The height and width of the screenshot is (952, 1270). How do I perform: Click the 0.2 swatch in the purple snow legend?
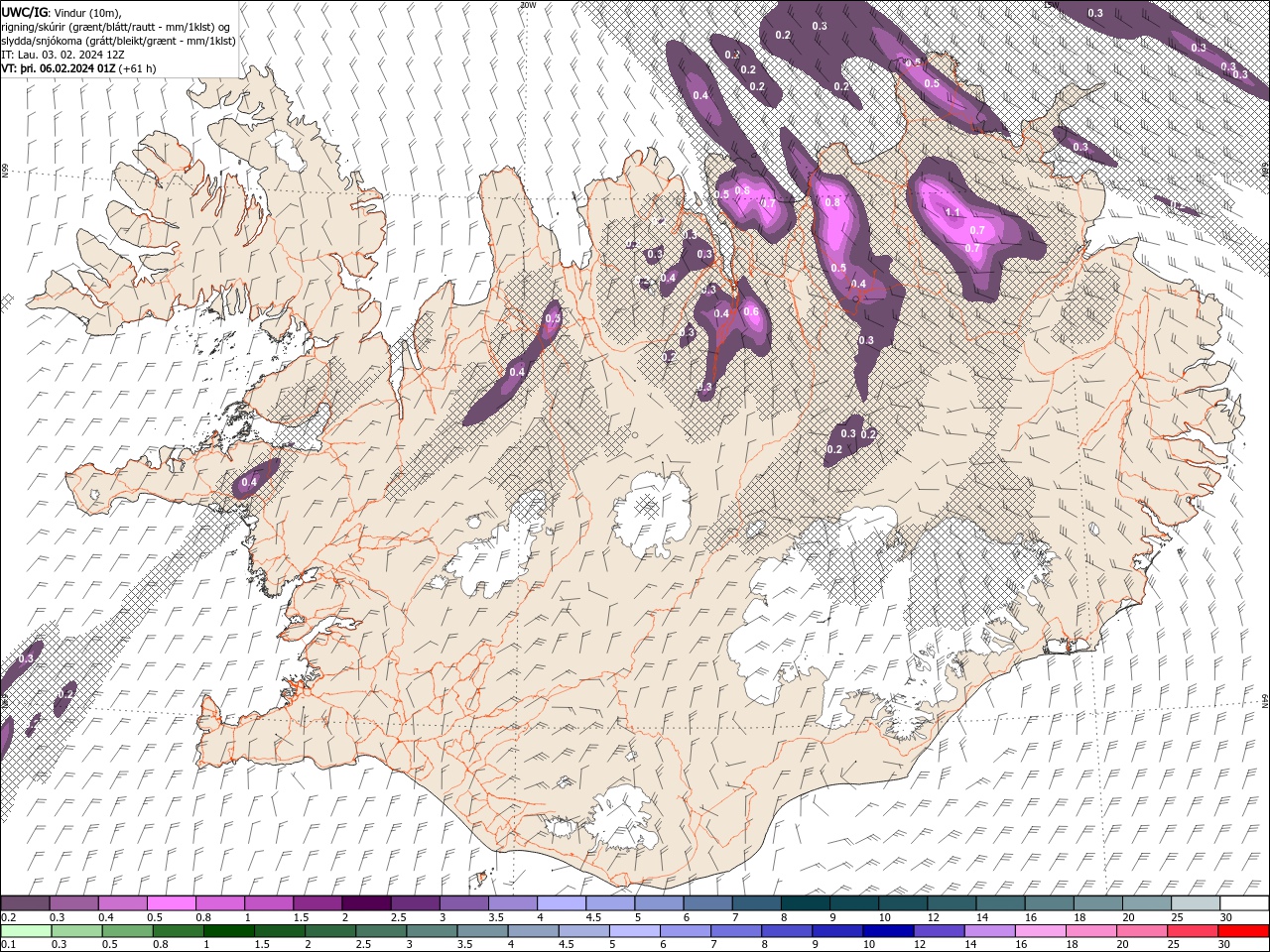(25, 903)
